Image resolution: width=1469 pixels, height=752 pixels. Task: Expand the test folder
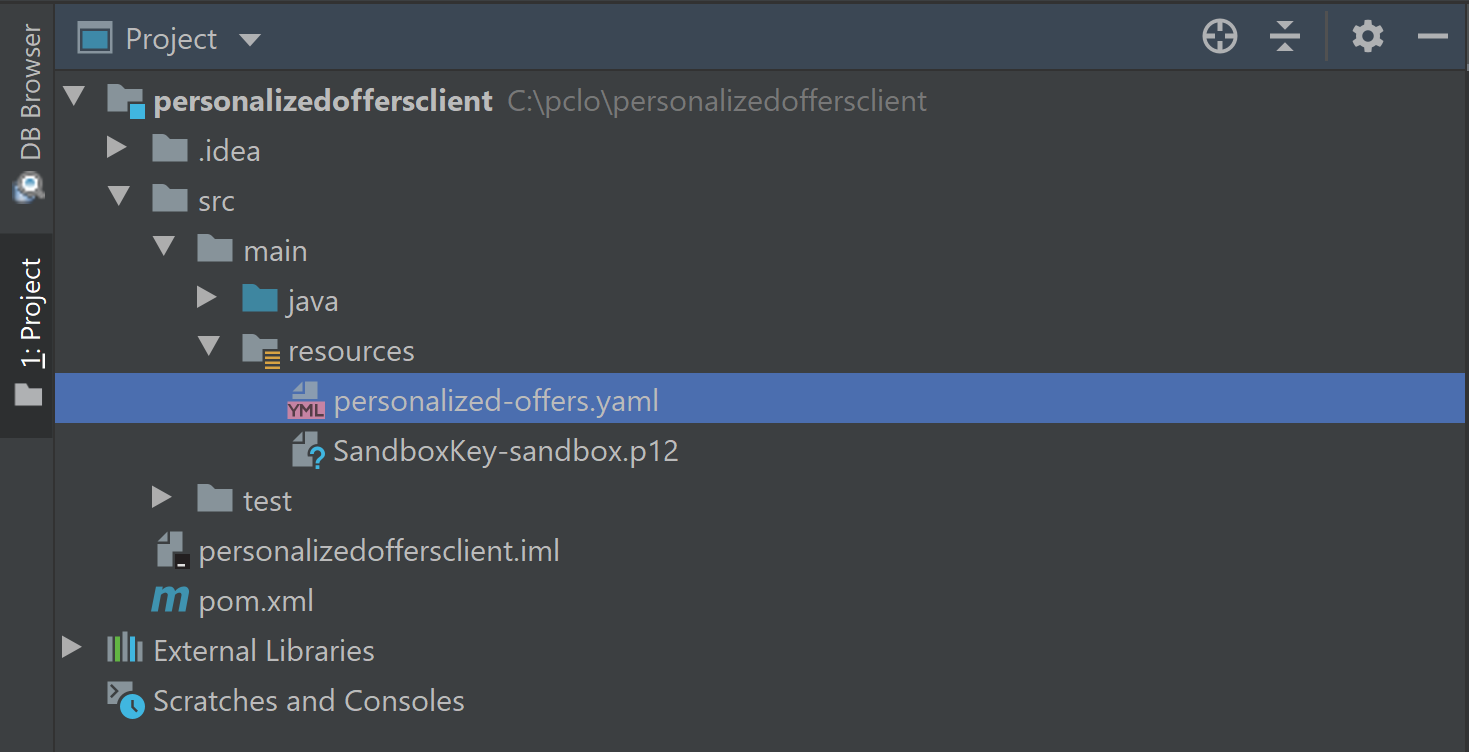(161, 498)
